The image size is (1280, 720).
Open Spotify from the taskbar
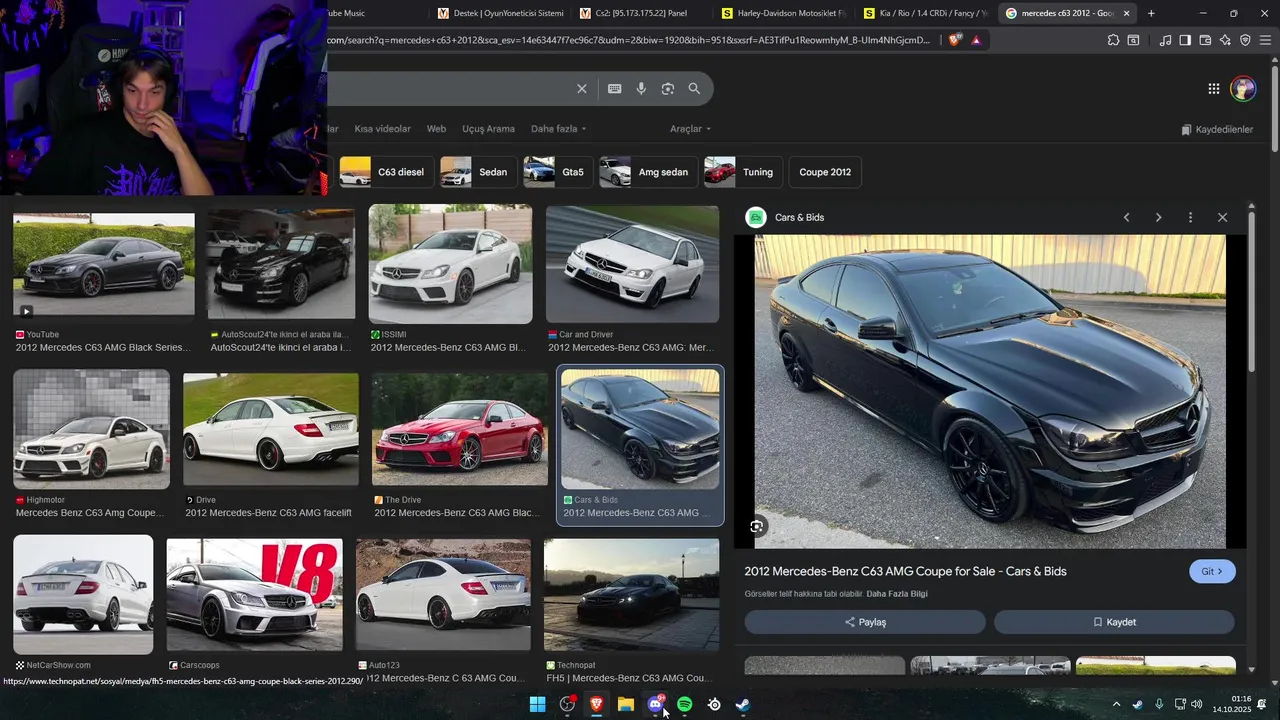(685, 704)
